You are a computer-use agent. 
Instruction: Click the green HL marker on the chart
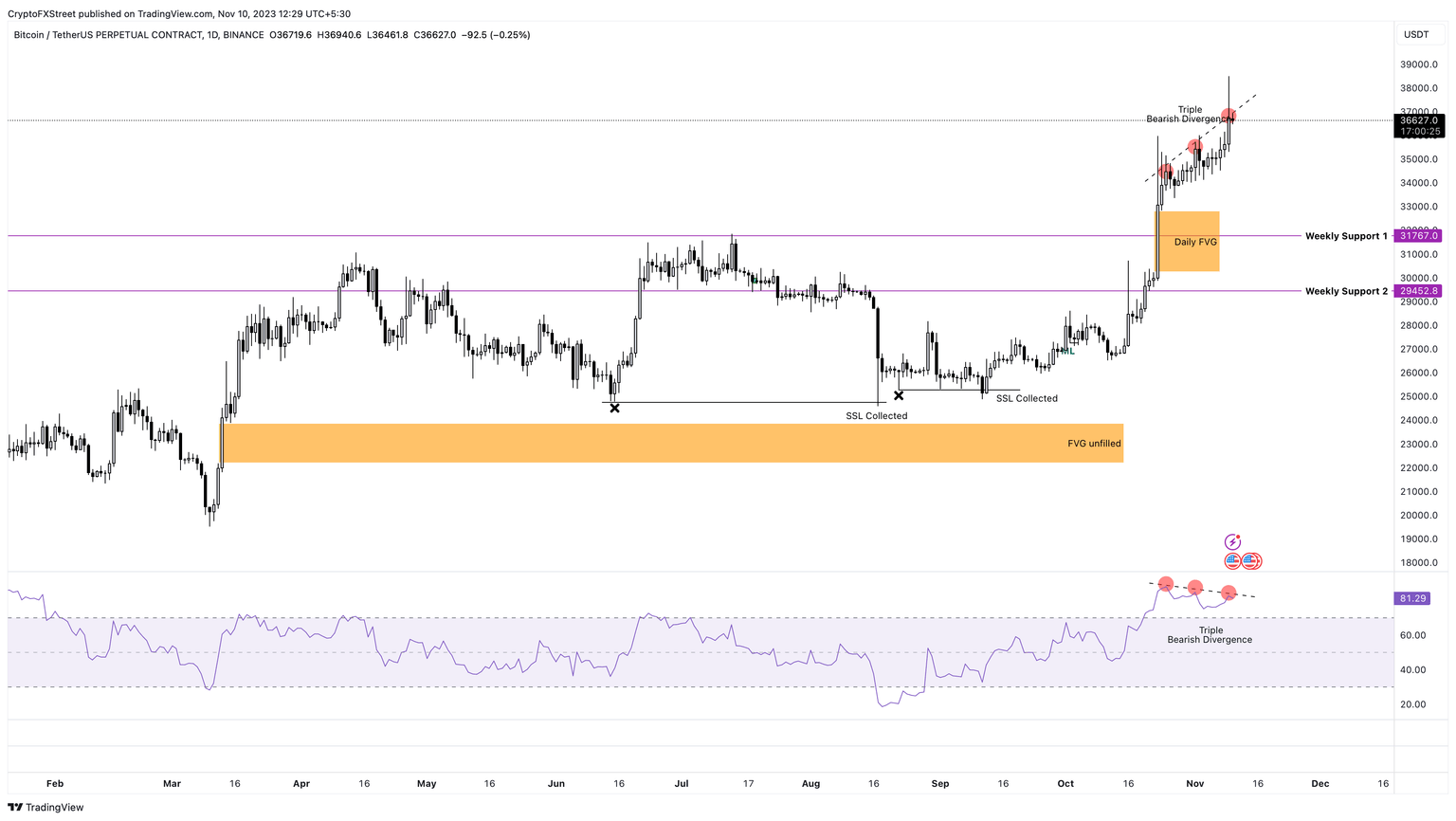1065,351
